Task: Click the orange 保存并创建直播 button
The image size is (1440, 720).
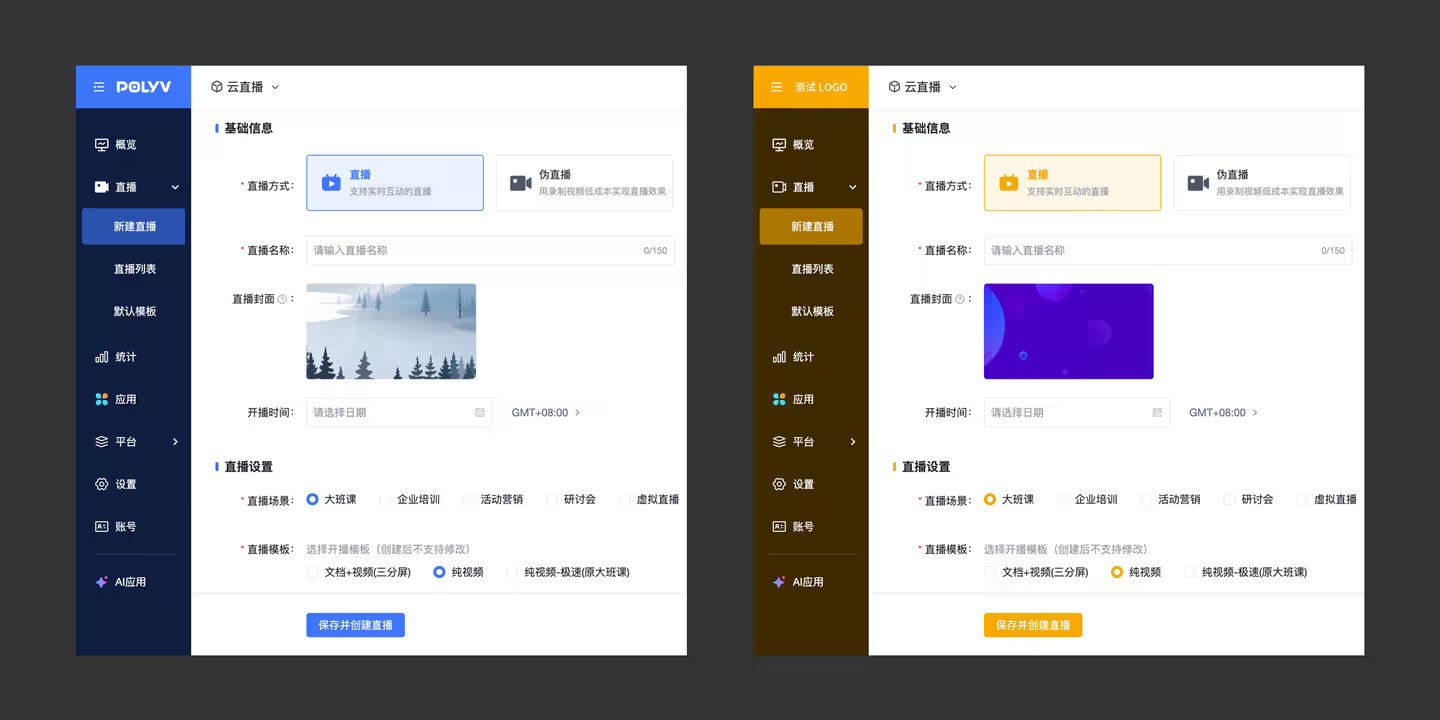Action: tap(1032, 625)
